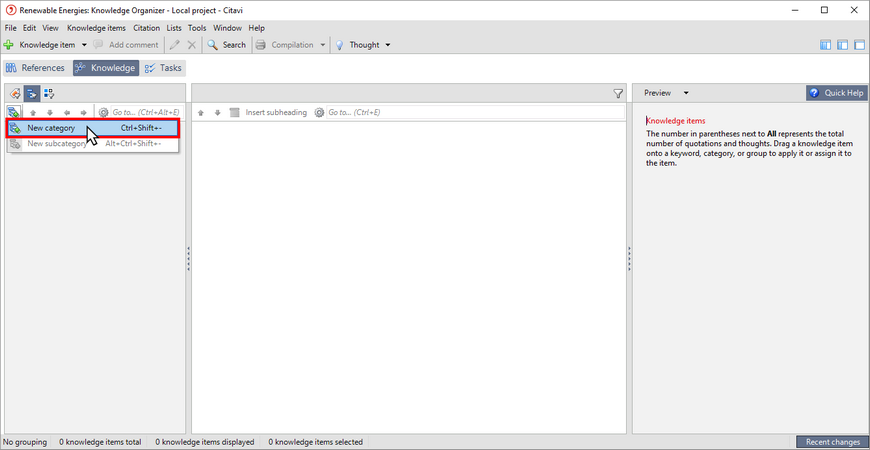Viewport: 870px width, 450px height.
Task: Click the Go to (Ctrl+E) field
Action: [476, 112]
